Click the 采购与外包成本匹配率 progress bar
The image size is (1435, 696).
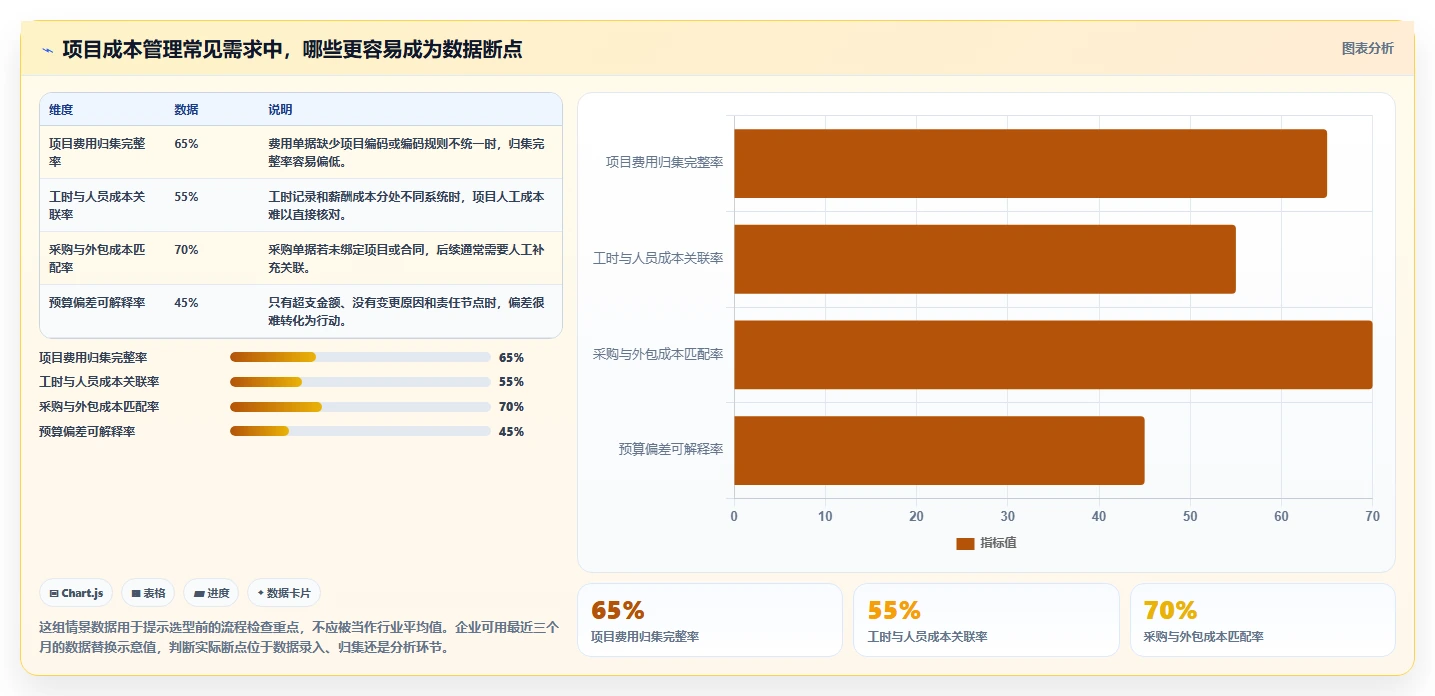360,407
